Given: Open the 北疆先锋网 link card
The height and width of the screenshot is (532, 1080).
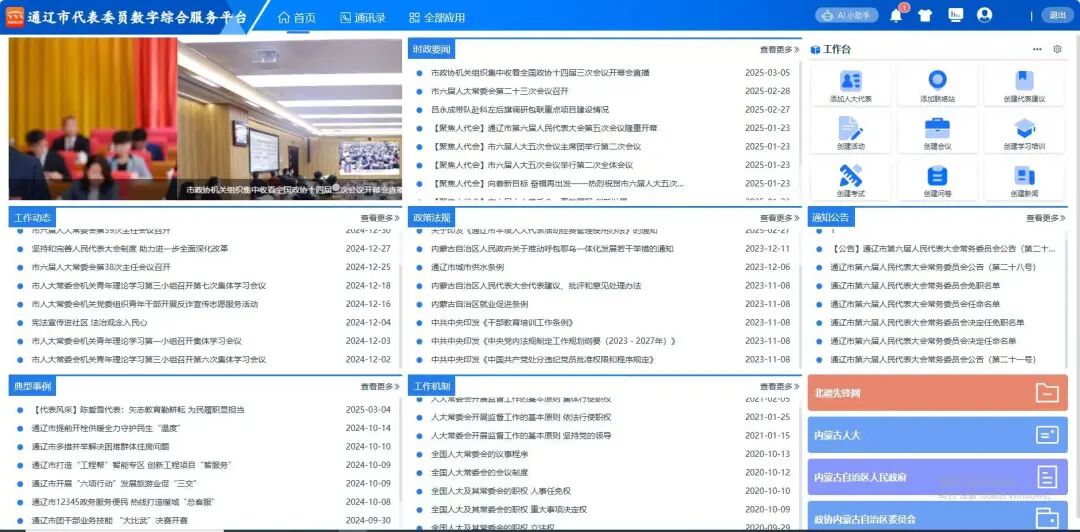Looking at the screenshot, I should click(937, 393).
